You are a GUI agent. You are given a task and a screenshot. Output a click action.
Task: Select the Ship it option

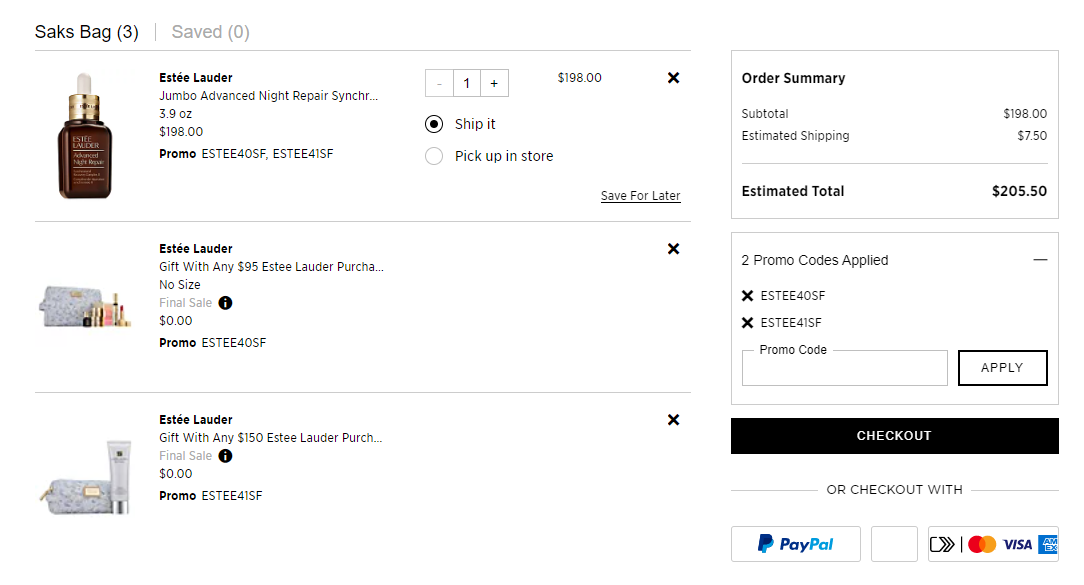[x=434, y=124]
